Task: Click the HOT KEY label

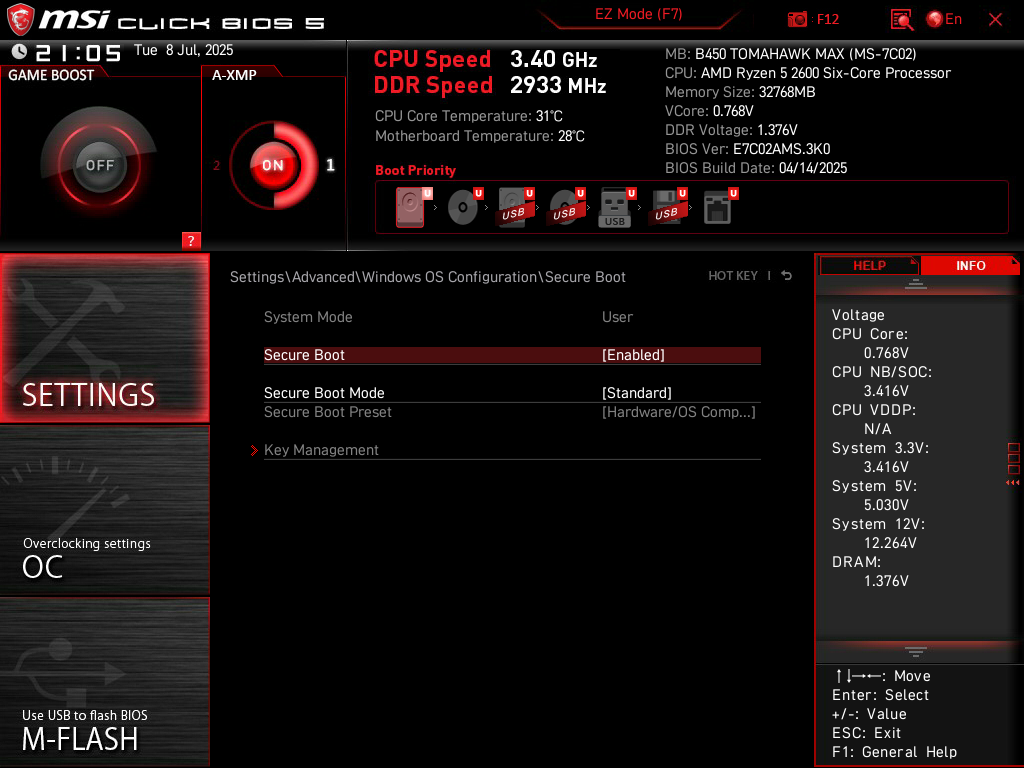Action: click(733, 276)
